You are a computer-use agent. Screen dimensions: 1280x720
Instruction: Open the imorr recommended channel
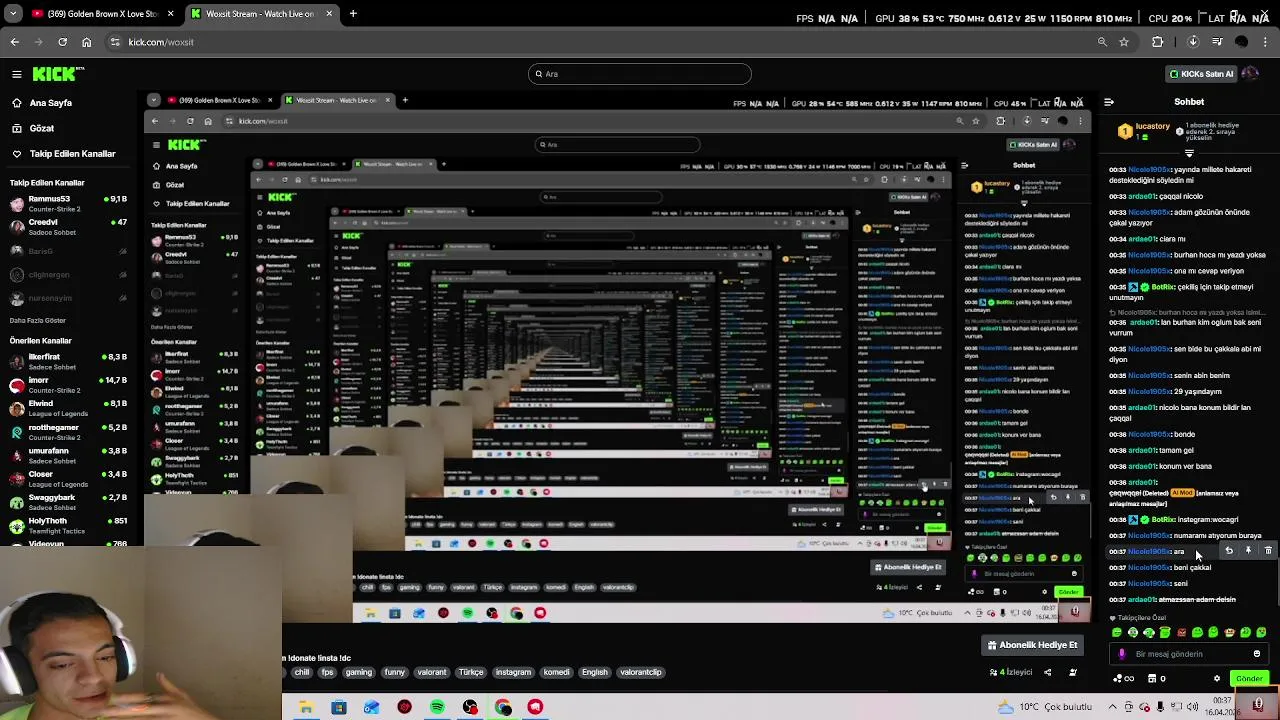(x=68, y=384)
